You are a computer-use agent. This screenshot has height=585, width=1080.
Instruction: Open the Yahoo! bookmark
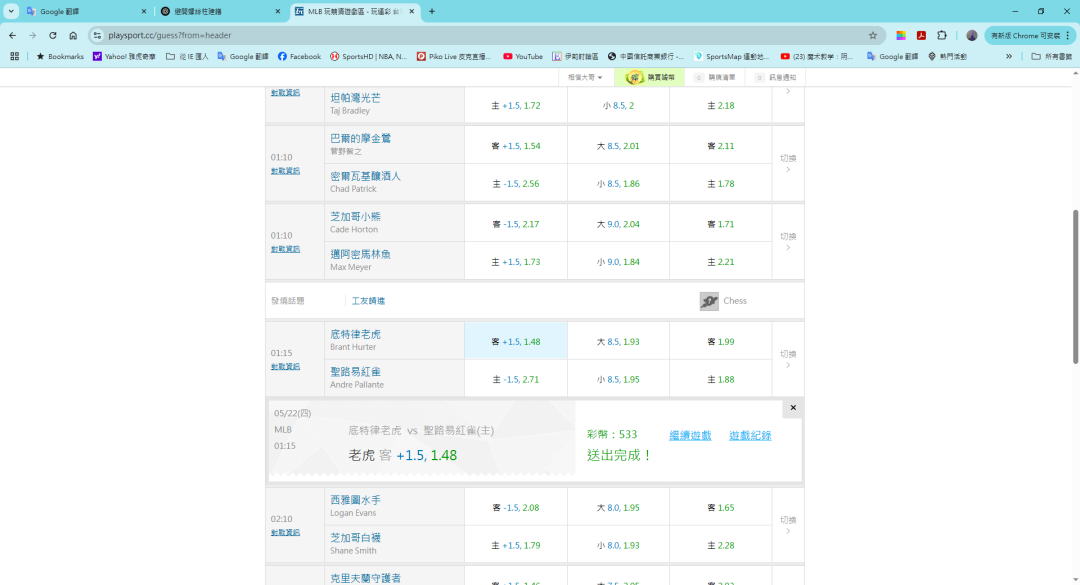(x=124, y=57)
